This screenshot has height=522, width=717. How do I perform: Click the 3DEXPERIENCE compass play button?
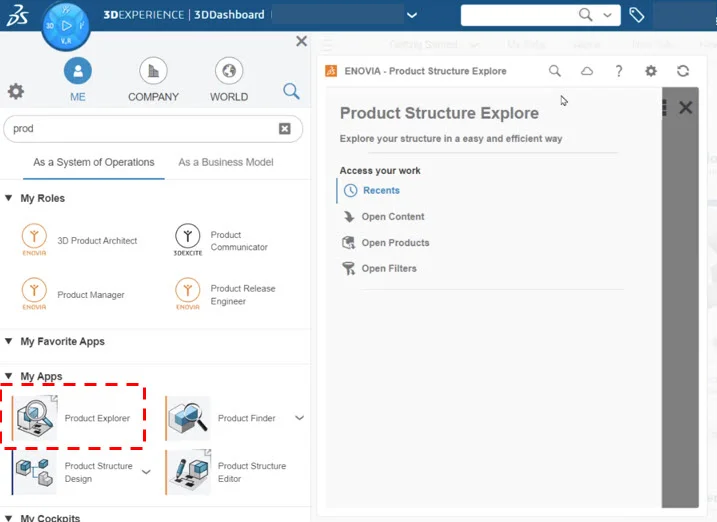pyautogui.click(x=66, y=25)
